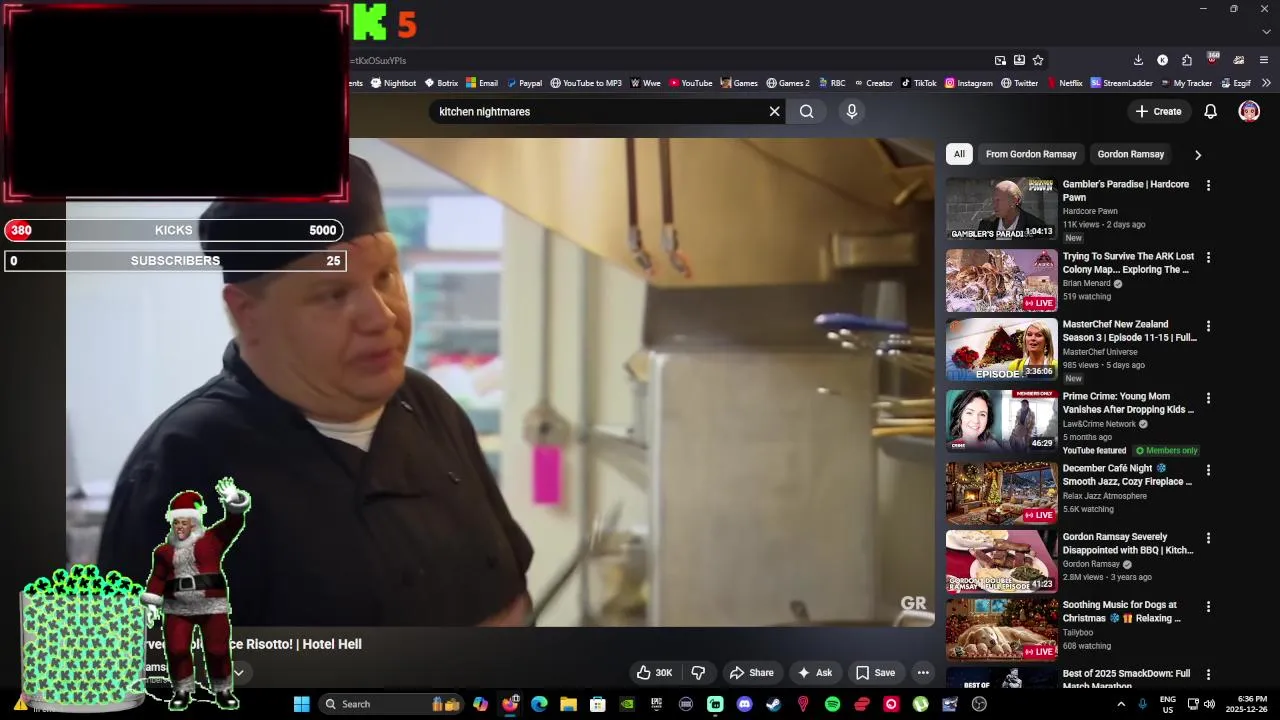Show more bookmarks chevron

point(1266,83)
